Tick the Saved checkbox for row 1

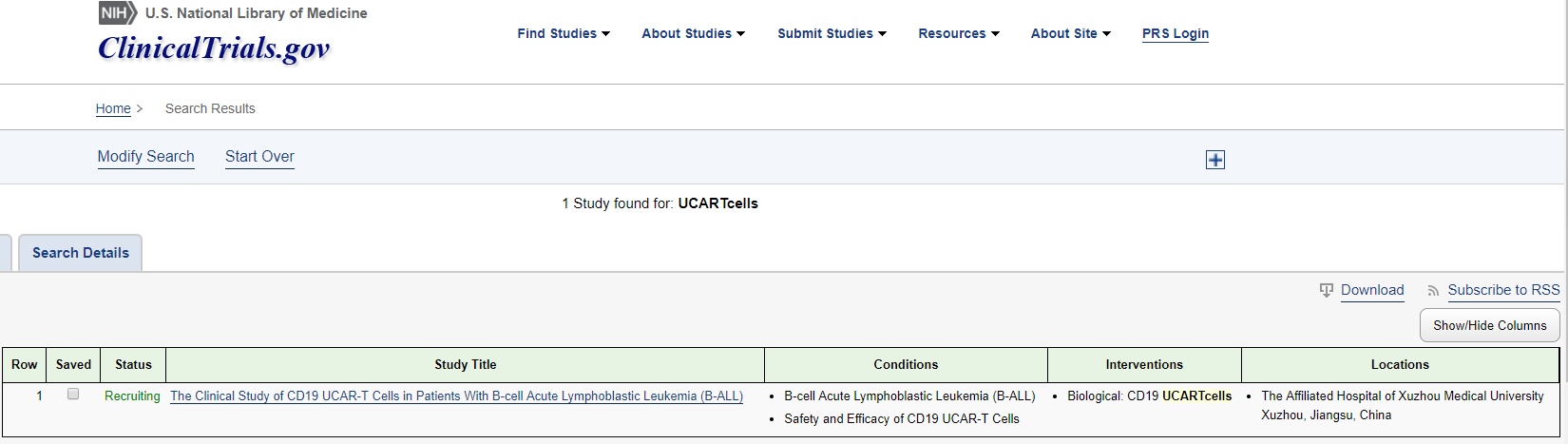click(73, 395)
